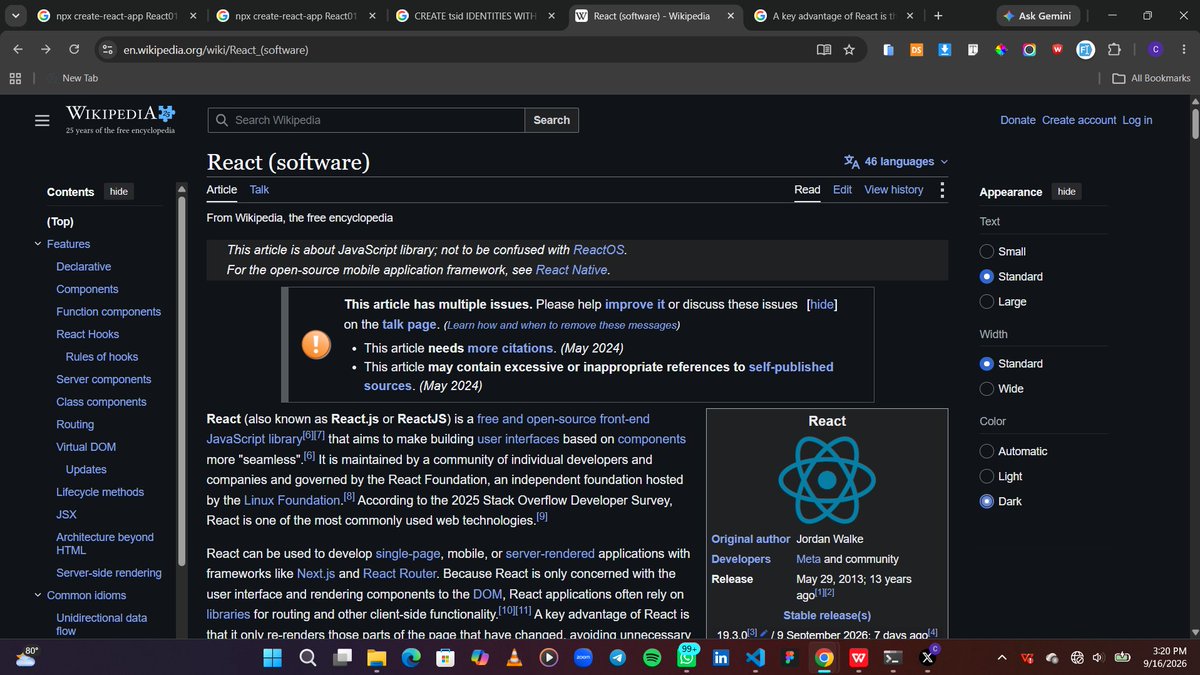Viewport: 1200px width, 675px height.
Task: Select the Standard text size option
Action: pyautogui.click(x=987, y=277)
